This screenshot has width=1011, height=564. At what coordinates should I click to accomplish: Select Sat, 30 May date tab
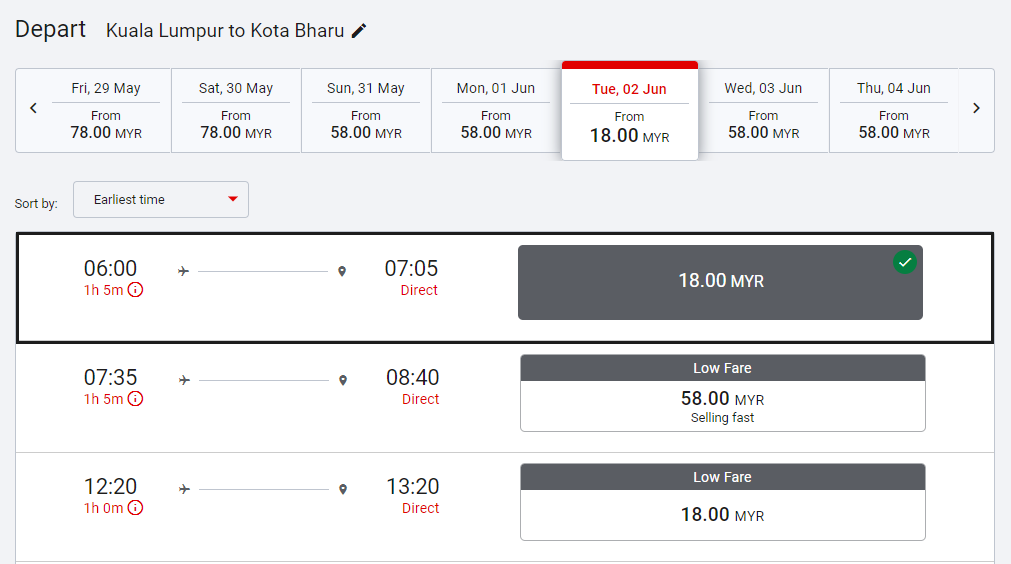(236, 110)
